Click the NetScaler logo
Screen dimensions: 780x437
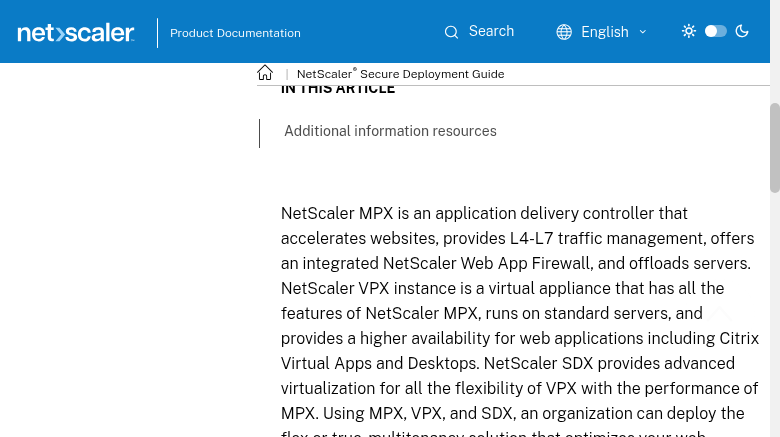(x=76, y=33)
